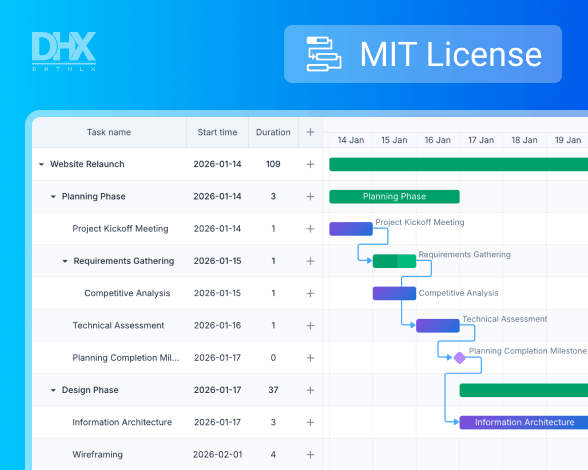Click Technical Assessment start date 2026-01-16
588x470 pixels.
218,326
